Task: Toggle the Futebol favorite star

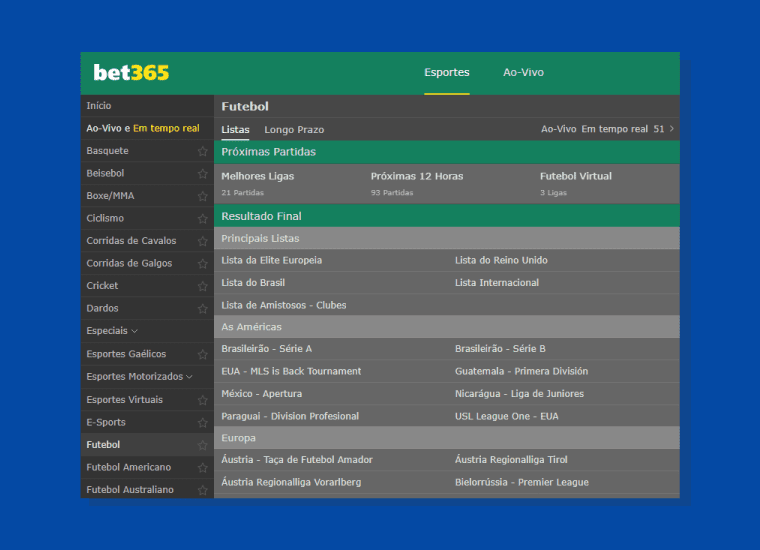Action: [x=203, y=445]
